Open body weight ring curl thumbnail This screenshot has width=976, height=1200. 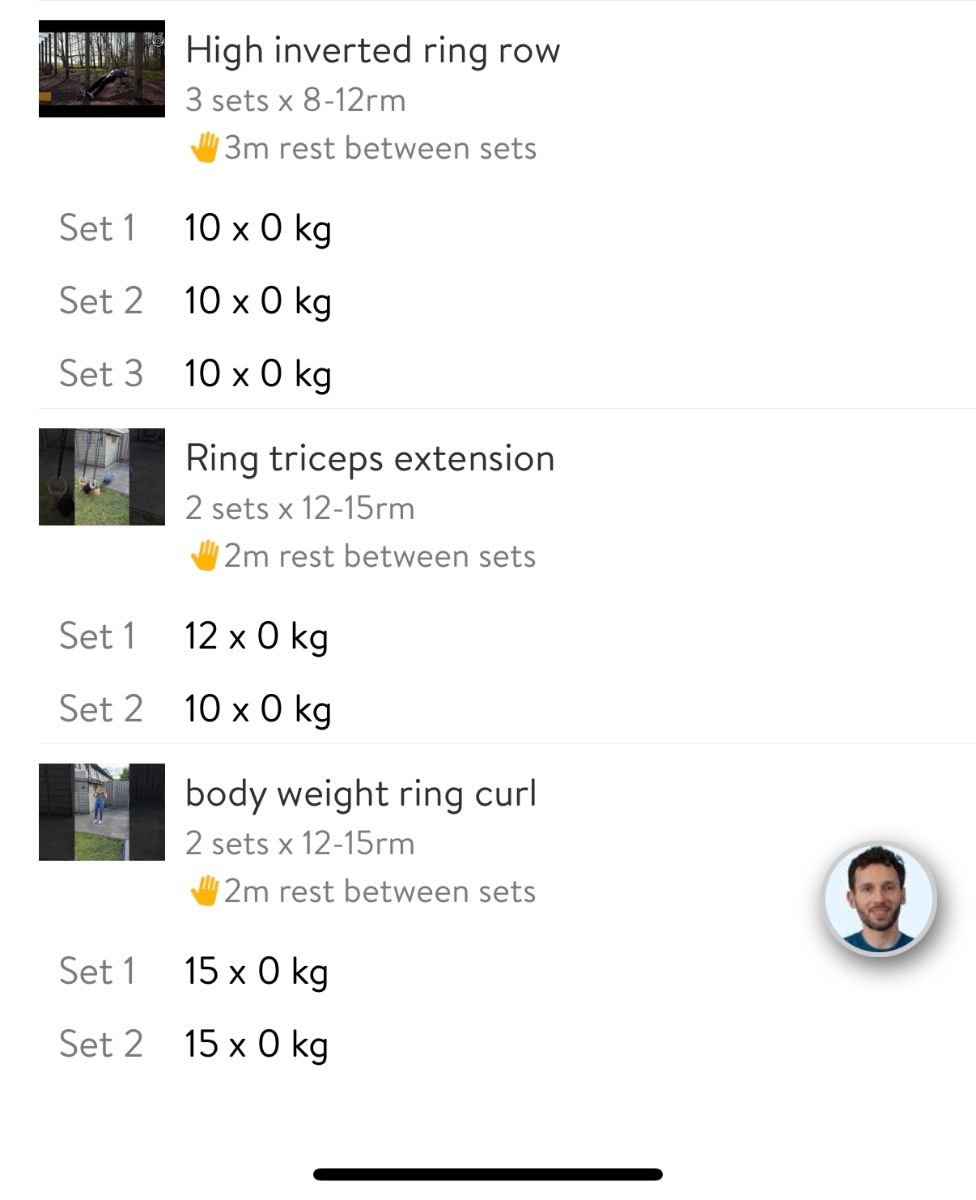point(101,812)
